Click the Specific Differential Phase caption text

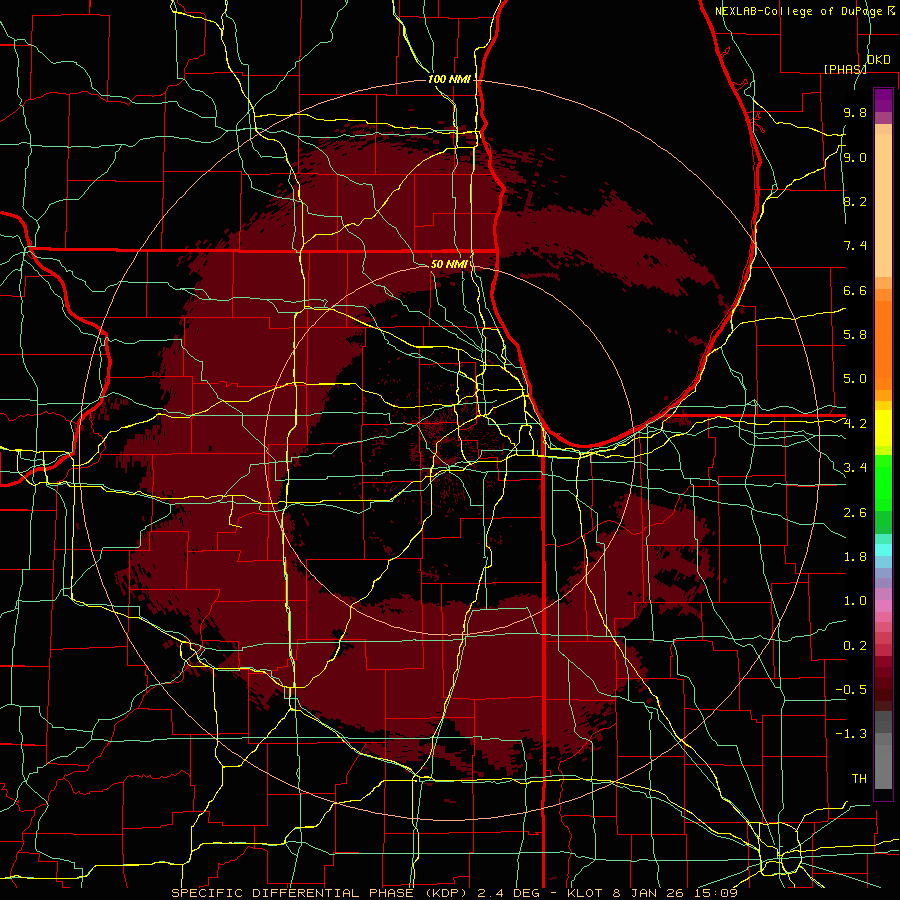click(454, 893)
